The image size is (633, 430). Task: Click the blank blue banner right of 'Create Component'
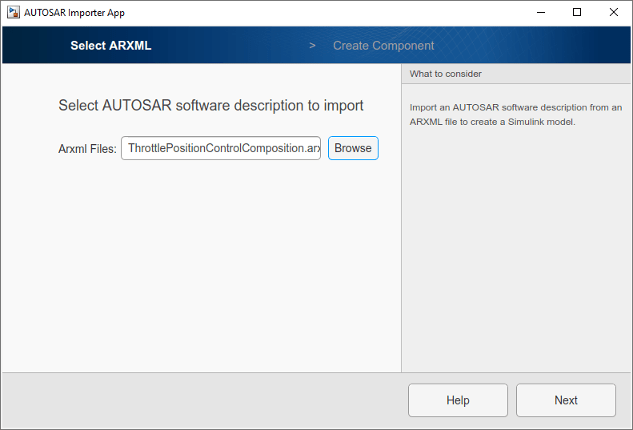point(530,46)
